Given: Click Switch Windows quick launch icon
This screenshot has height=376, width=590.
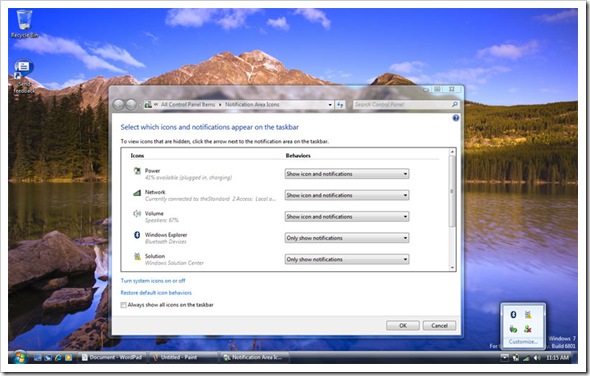Looking at the screenshot, I should click(x=48, y=357).
